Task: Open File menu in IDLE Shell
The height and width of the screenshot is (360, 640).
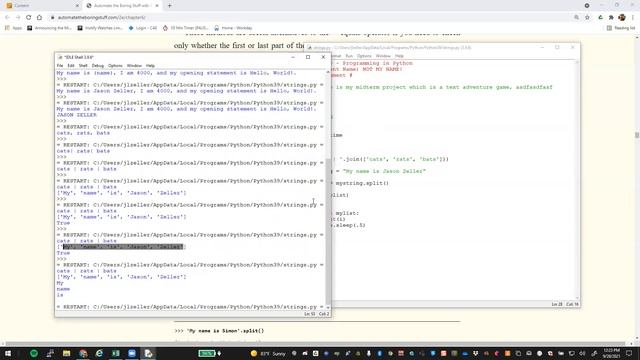Action: click(60, 66)
